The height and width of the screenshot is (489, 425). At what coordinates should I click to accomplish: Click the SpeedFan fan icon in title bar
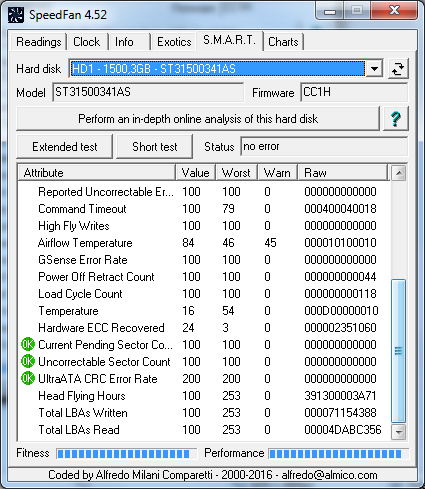[16, 15]
